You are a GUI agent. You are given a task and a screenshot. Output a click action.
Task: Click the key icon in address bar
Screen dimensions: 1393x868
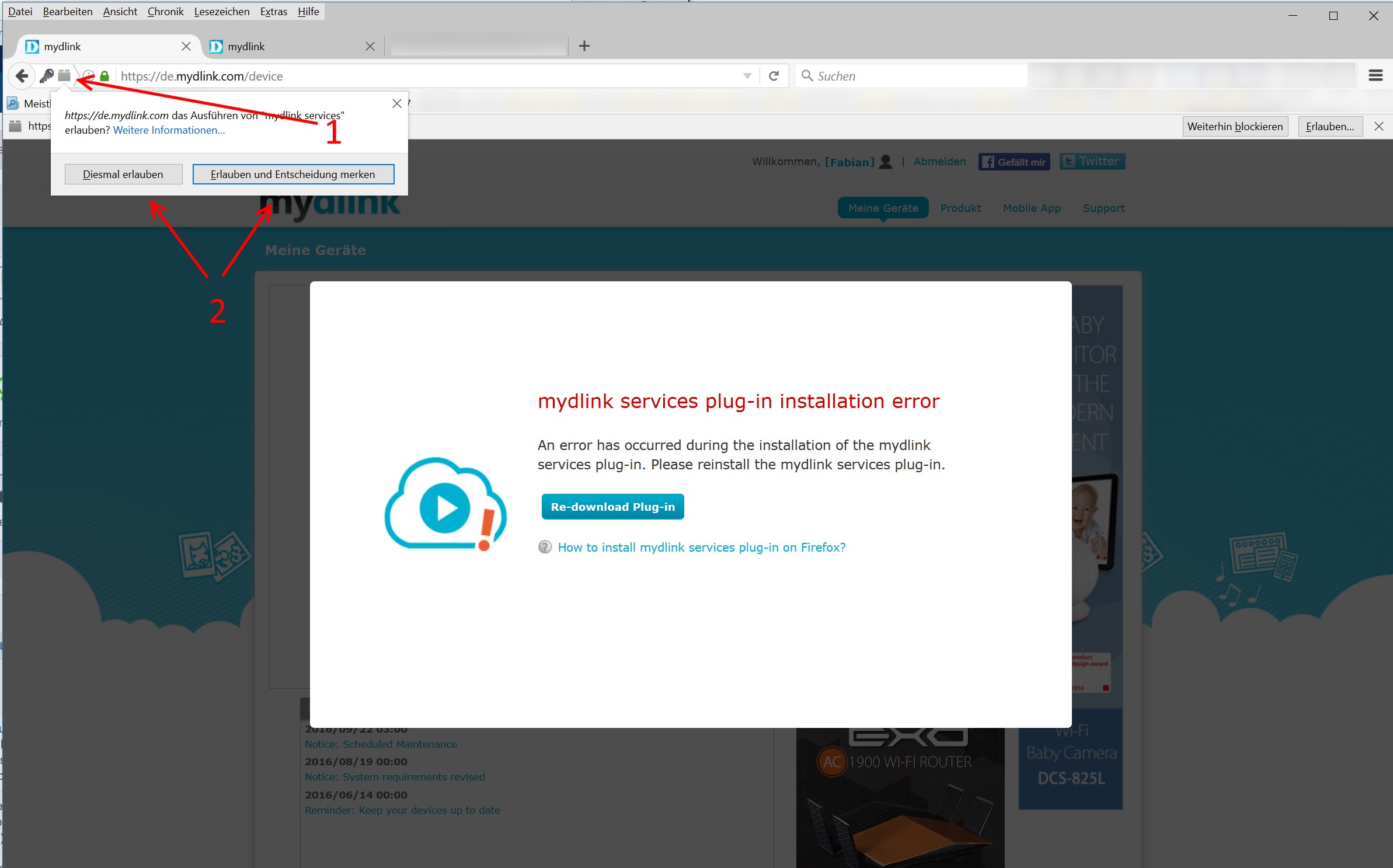point(47,76)
